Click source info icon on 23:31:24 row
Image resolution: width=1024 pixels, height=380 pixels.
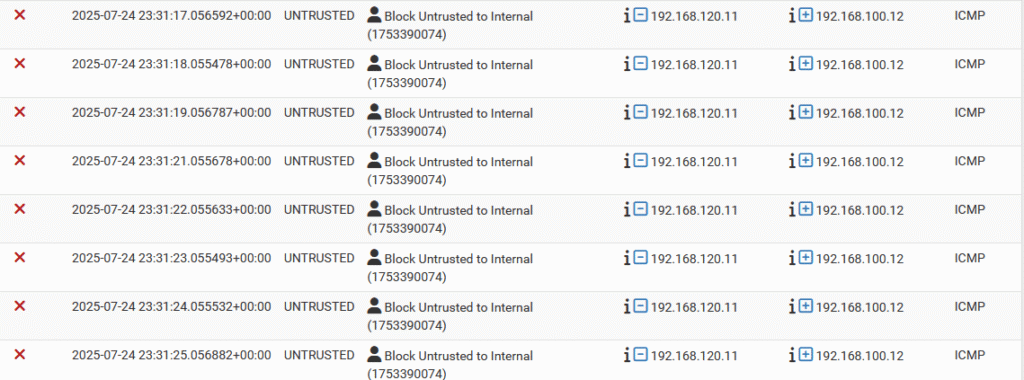(x=627, y=307)
